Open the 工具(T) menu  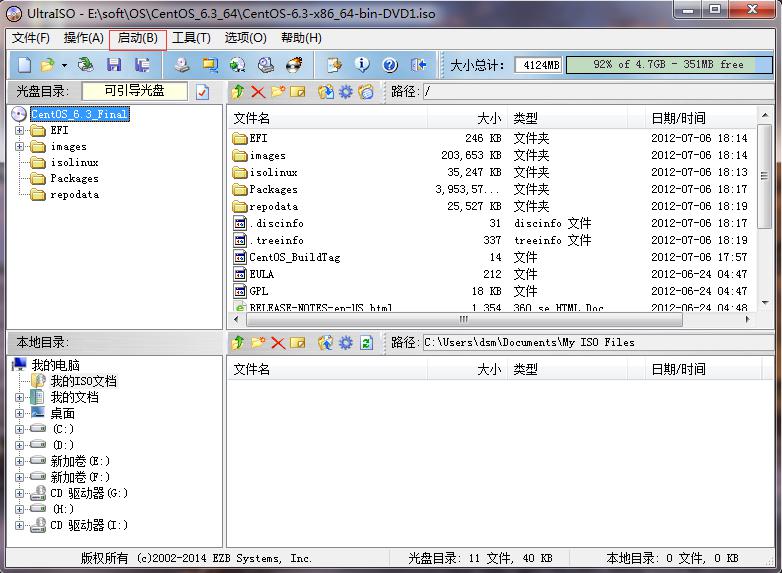(x=192, y=38)
